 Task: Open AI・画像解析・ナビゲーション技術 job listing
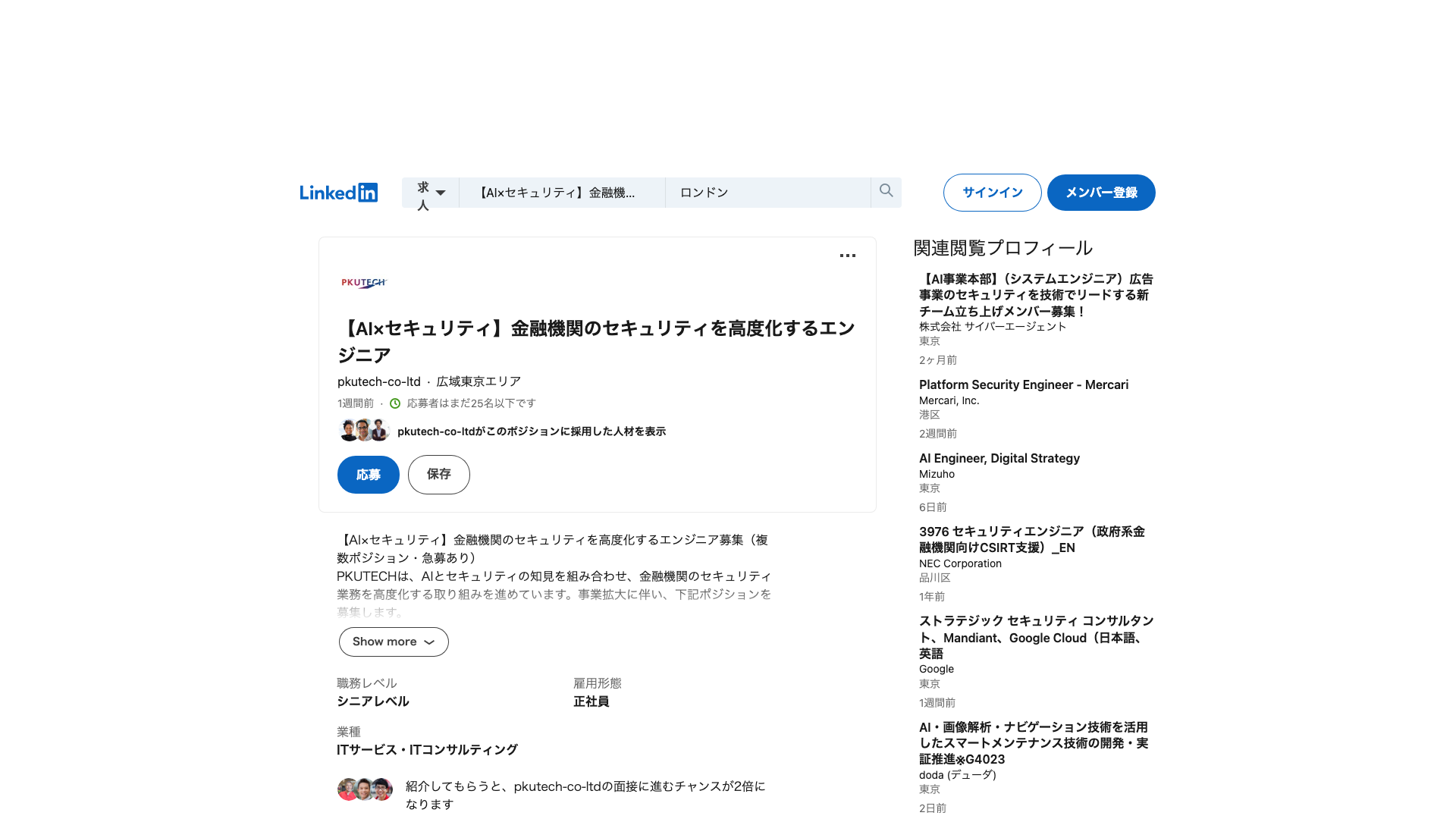(1034, 743)
